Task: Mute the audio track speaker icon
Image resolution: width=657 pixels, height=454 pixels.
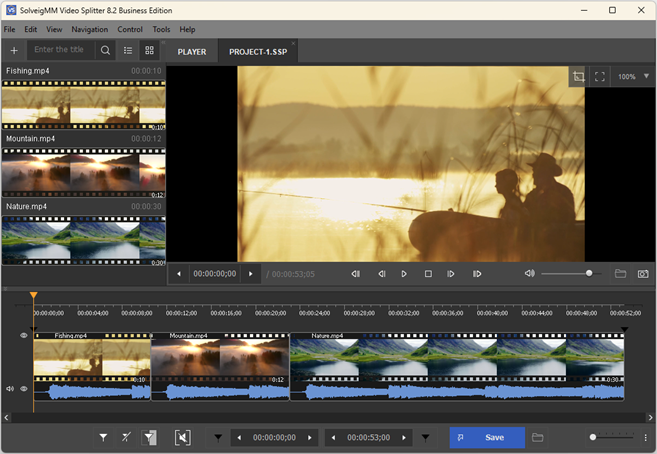Action: pyautogui.click(x=10, y=389)
